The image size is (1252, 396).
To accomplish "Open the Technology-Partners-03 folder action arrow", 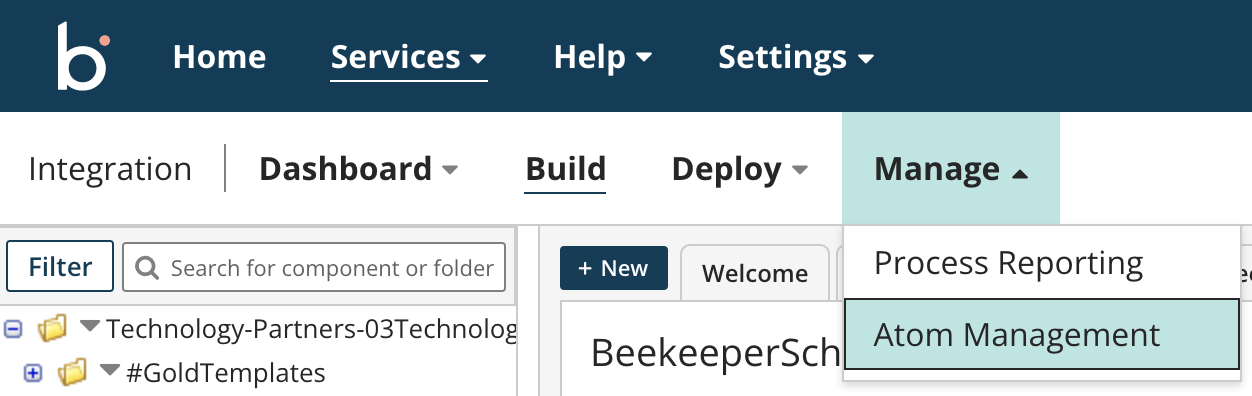I will pyautogui.click(x=90, y=327).
